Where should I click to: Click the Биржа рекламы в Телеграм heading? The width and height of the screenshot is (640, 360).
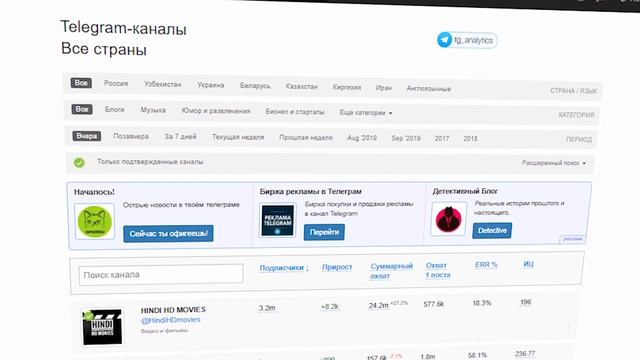[x=311, y=191]
